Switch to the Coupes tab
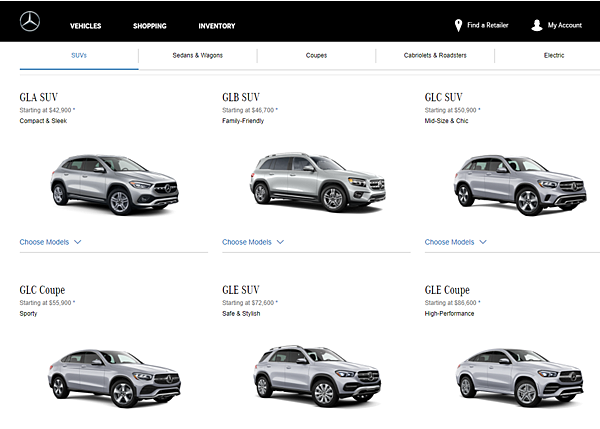 (316, 55)
